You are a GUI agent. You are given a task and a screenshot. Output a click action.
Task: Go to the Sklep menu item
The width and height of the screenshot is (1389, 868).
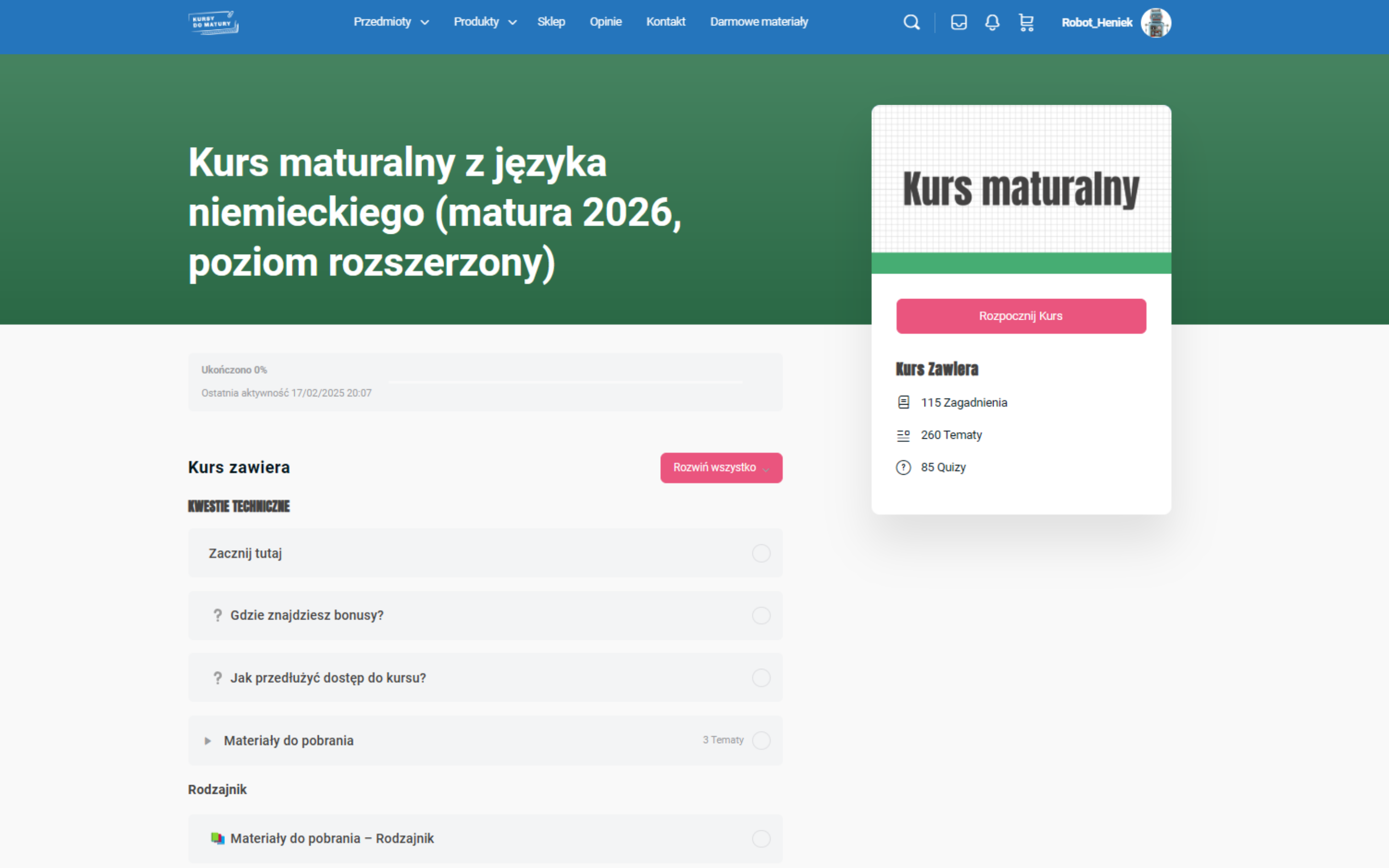551,22
